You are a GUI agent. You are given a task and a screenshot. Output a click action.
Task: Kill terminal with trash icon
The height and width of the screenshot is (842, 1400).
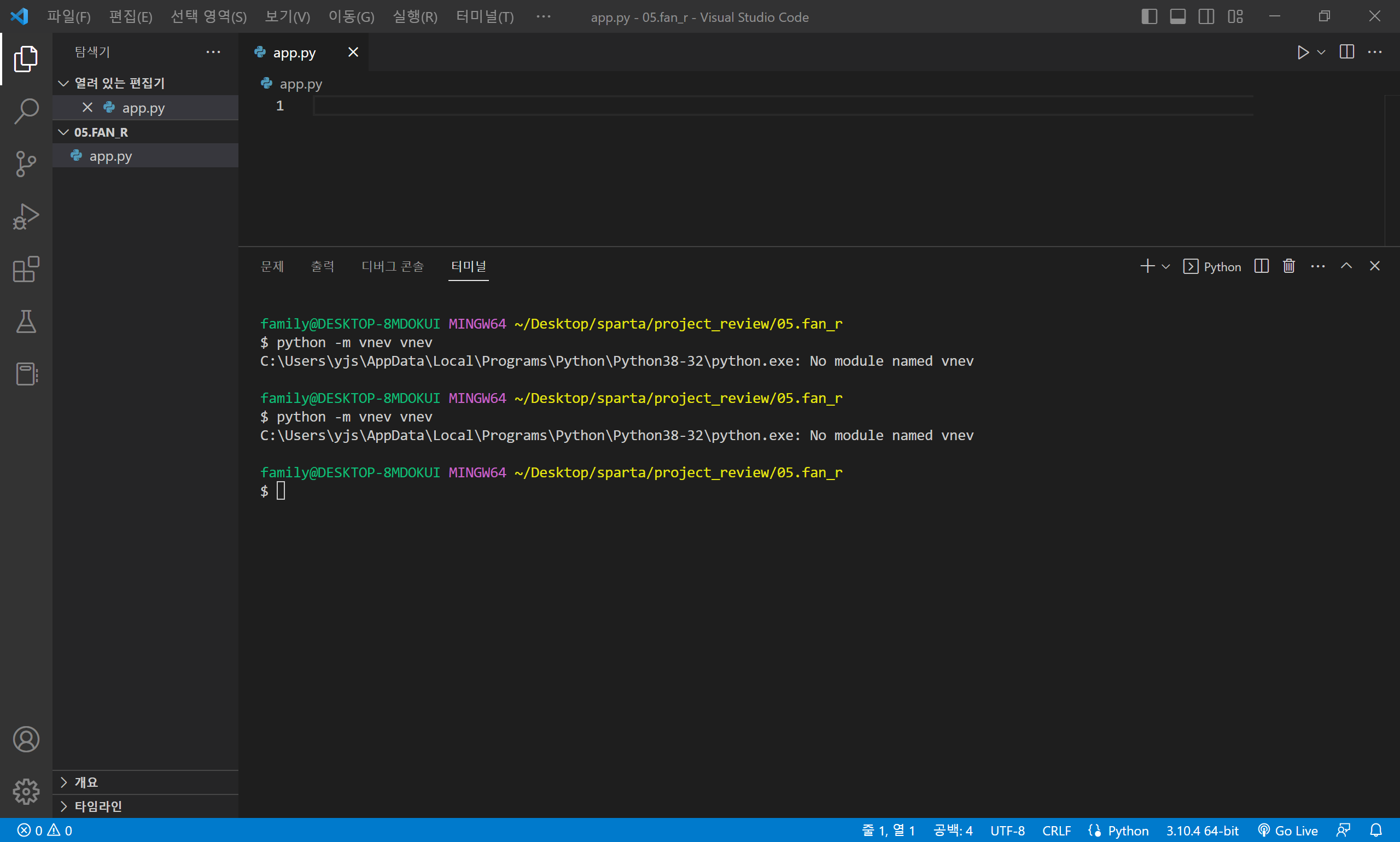(x=1290, y=266)
